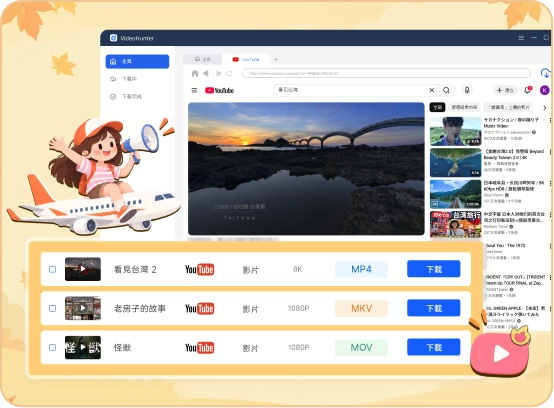Viewport: 554px width, 408px height.
Task: Play the 看見台灣 2 thumbnail preview
Action: point(83,269)
